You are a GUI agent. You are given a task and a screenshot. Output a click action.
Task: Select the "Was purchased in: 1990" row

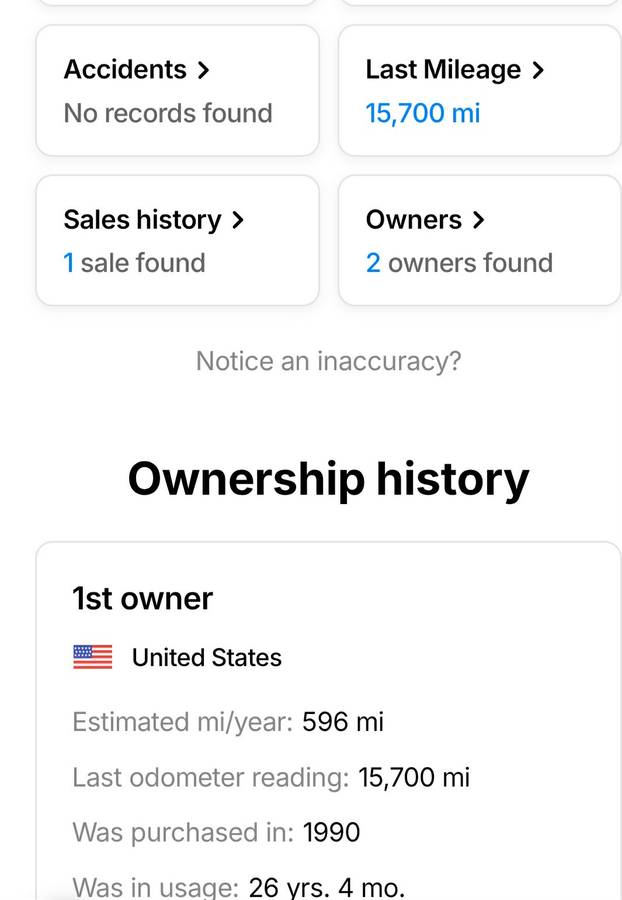[x=216, y=833]
